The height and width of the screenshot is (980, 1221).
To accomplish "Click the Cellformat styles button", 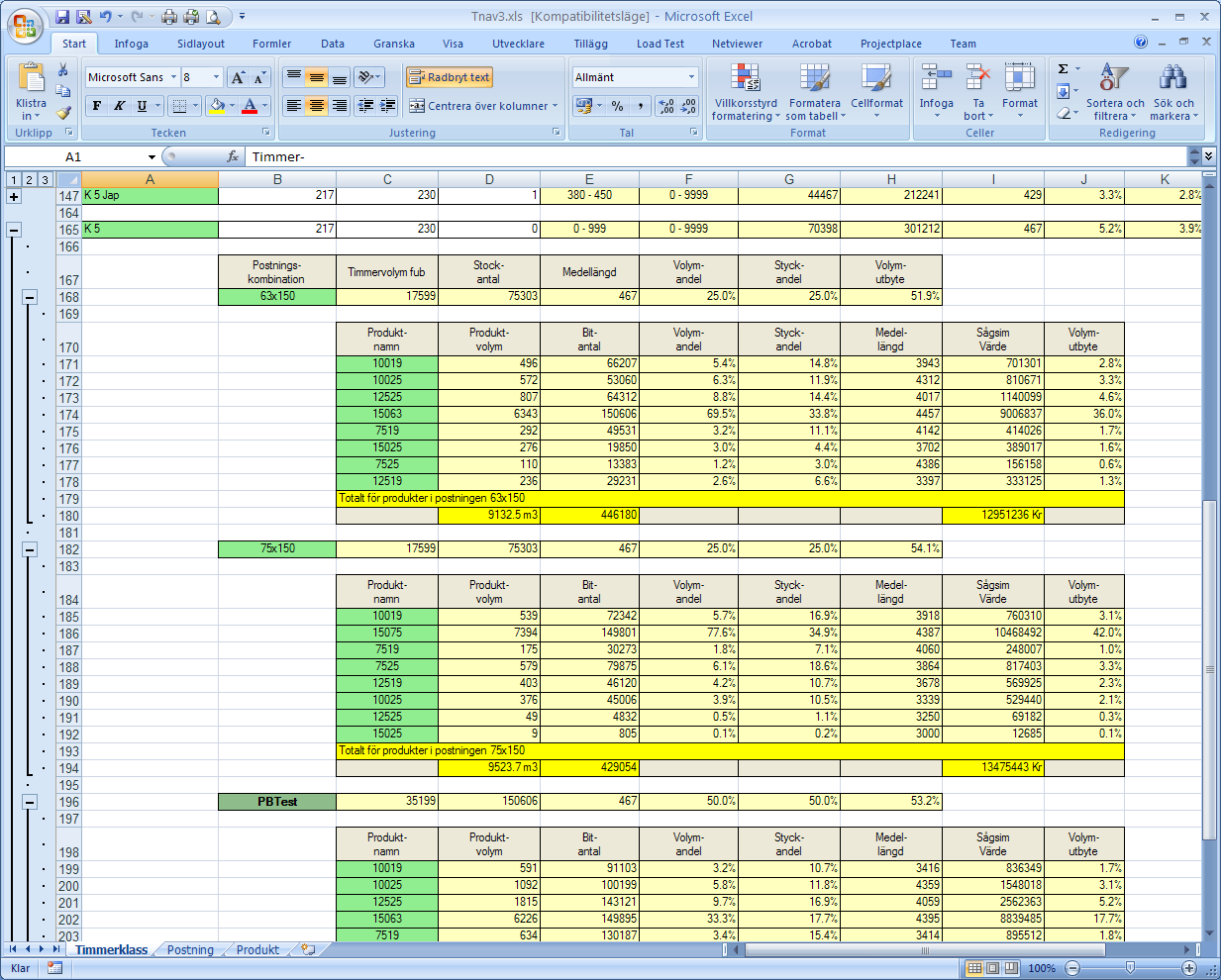I will pos(876,91).
